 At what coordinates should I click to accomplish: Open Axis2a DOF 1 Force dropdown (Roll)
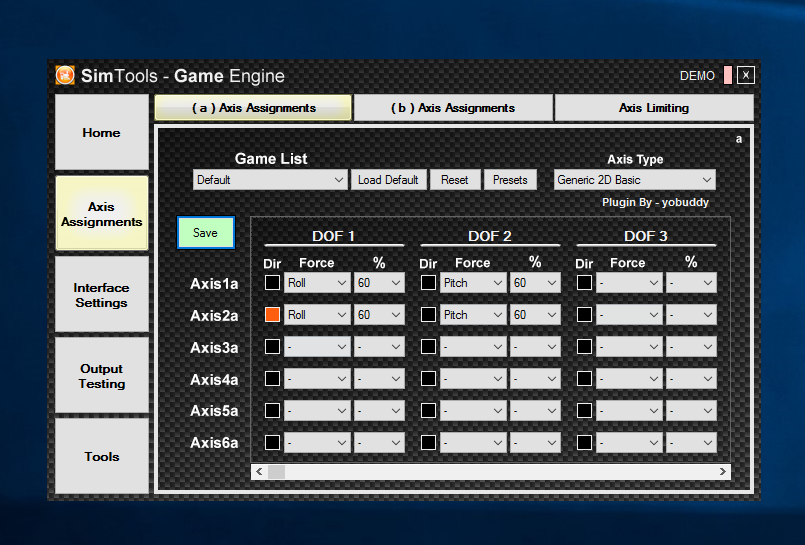click(x=317, y=315)
